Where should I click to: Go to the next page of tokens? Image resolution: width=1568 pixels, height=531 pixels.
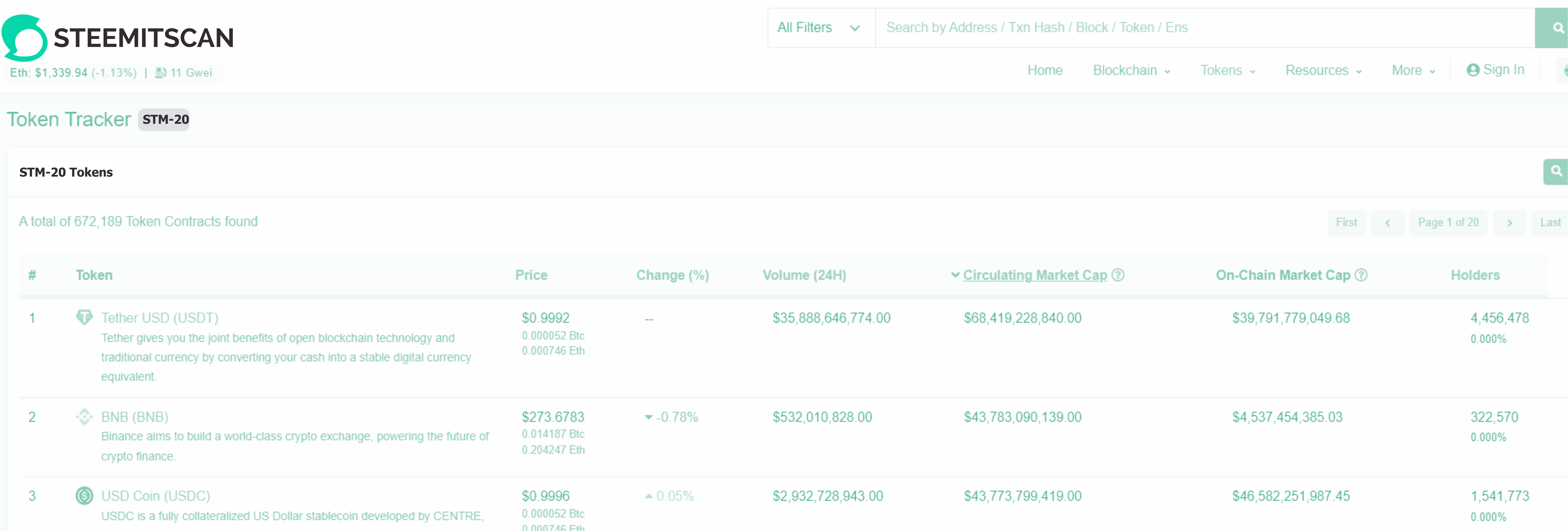click(1509, 223)
